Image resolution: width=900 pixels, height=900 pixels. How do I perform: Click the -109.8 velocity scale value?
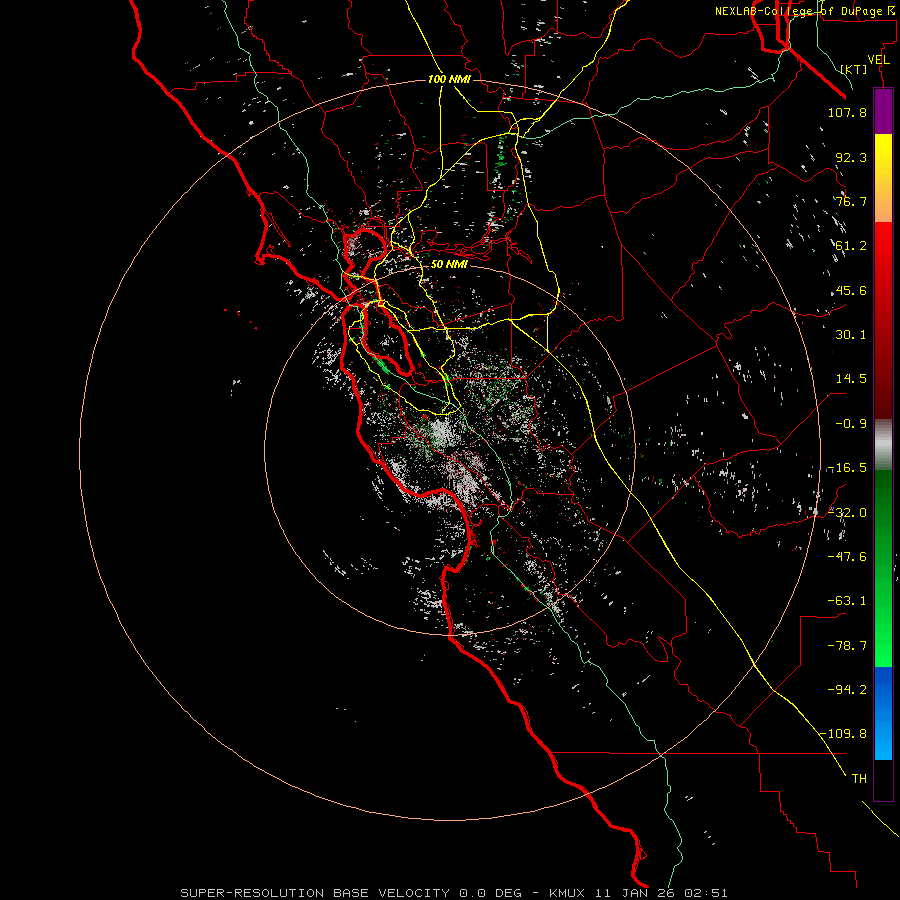843,734
